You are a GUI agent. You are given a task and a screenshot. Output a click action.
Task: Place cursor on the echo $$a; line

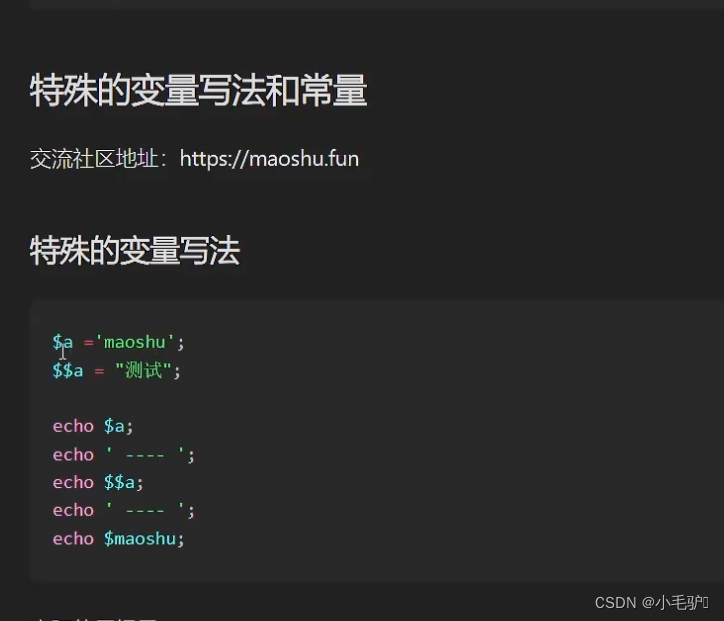pos(98,482)
